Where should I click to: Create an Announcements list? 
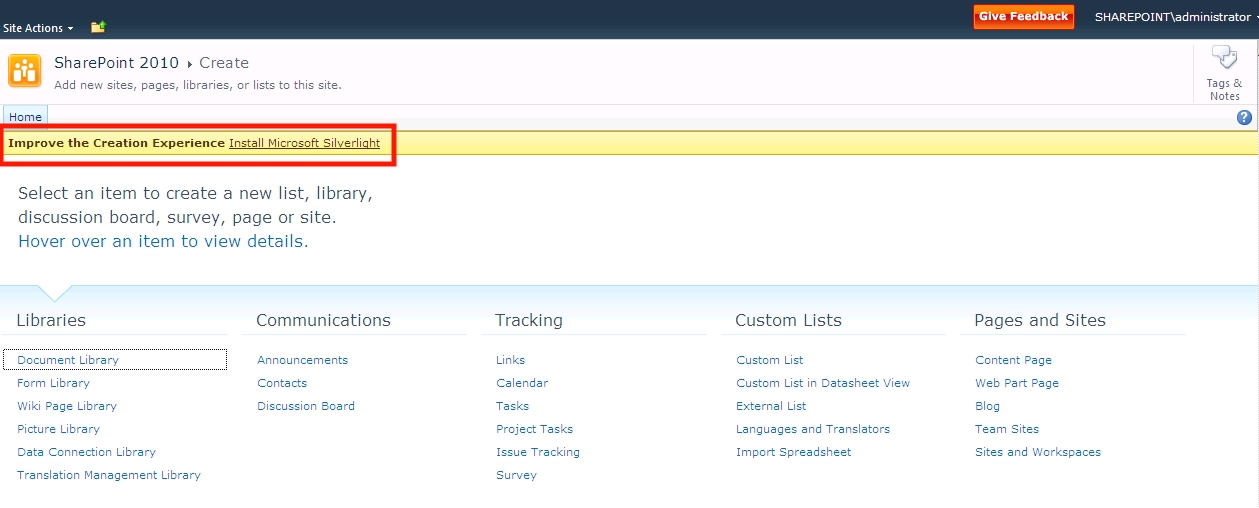302,360
